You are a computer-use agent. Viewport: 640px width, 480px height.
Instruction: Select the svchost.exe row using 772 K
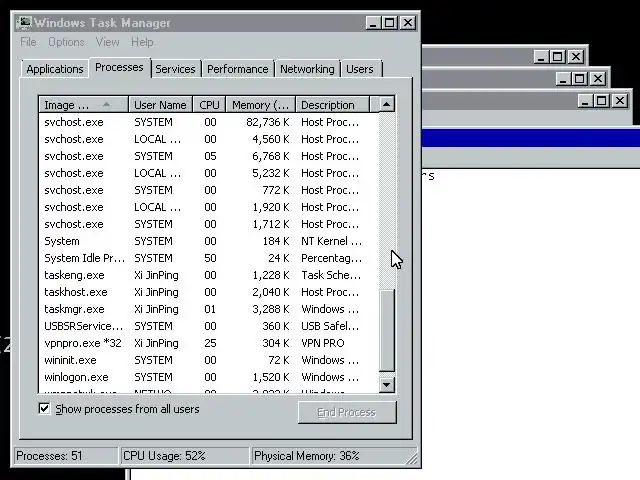point(208,190)
